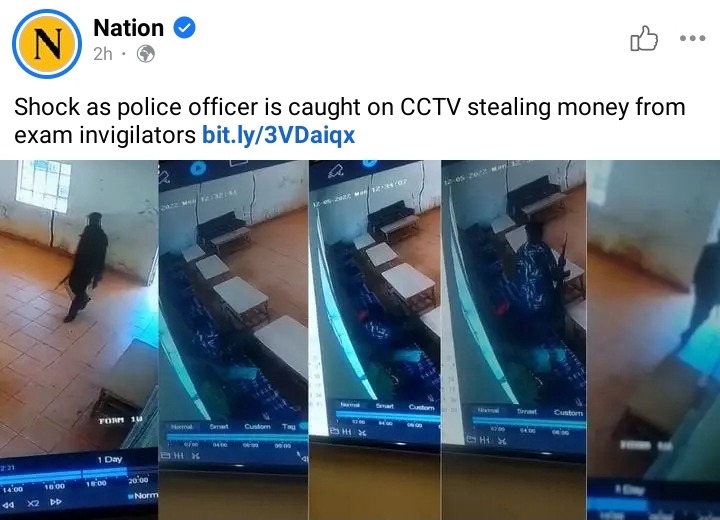The image size is (720, 520).
Task: Follow the bit.ly/3VDaiqx link
Action: tap(279, 135)
